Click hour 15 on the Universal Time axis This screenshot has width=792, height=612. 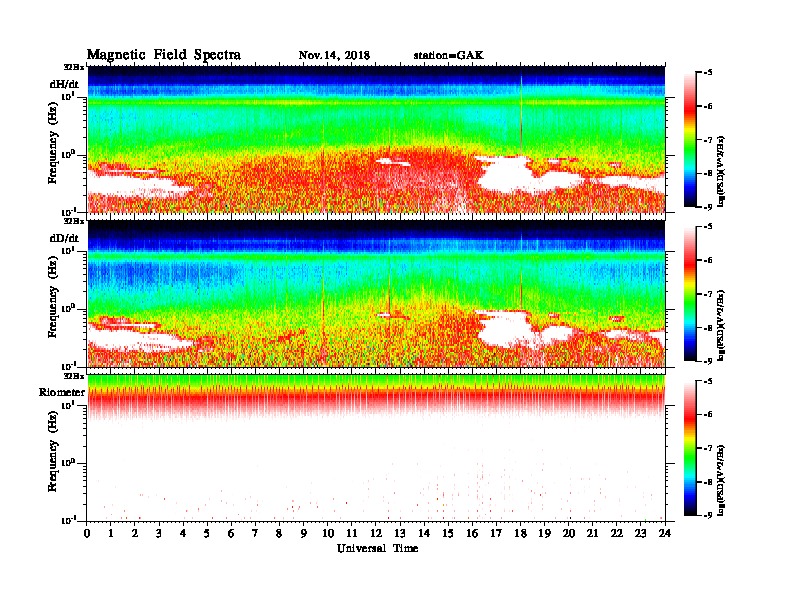point(448,534)
